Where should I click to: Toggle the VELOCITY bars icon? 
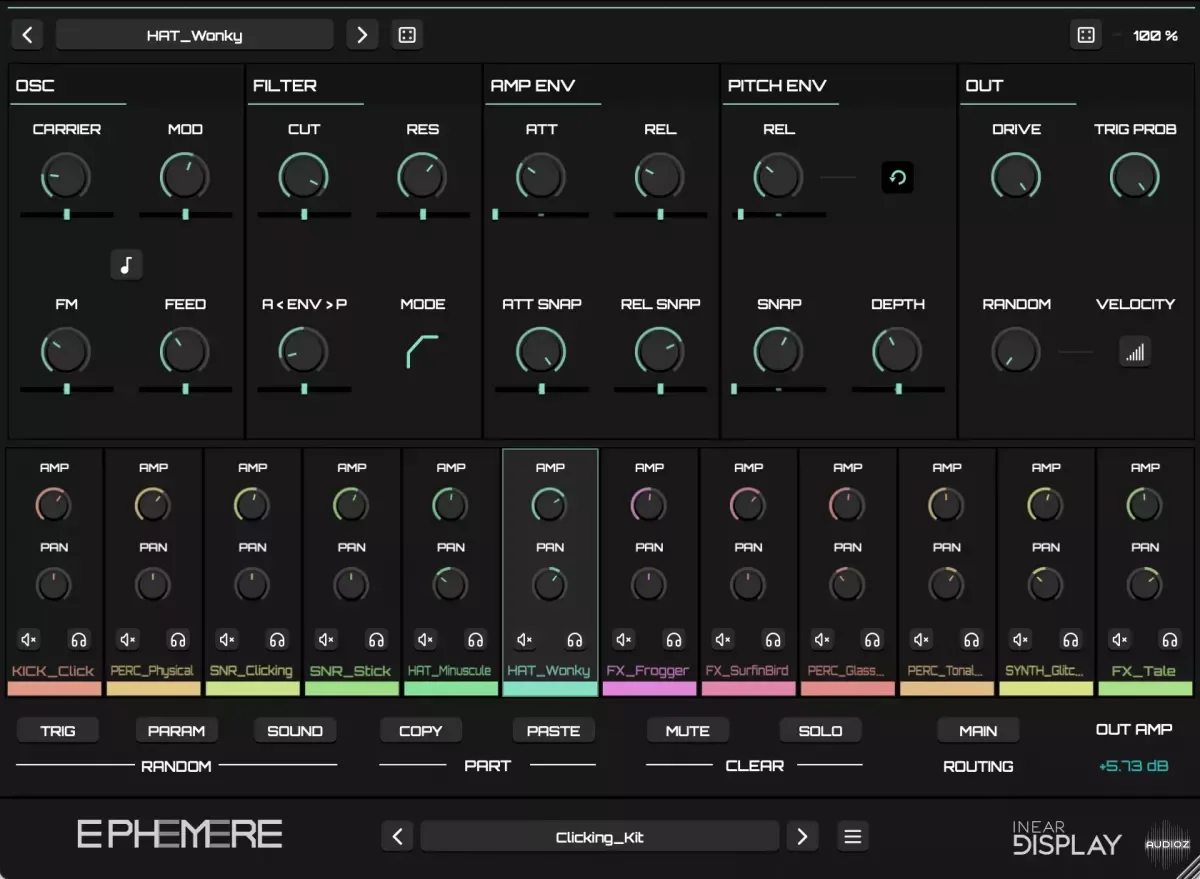click(x=1135, y=352)
